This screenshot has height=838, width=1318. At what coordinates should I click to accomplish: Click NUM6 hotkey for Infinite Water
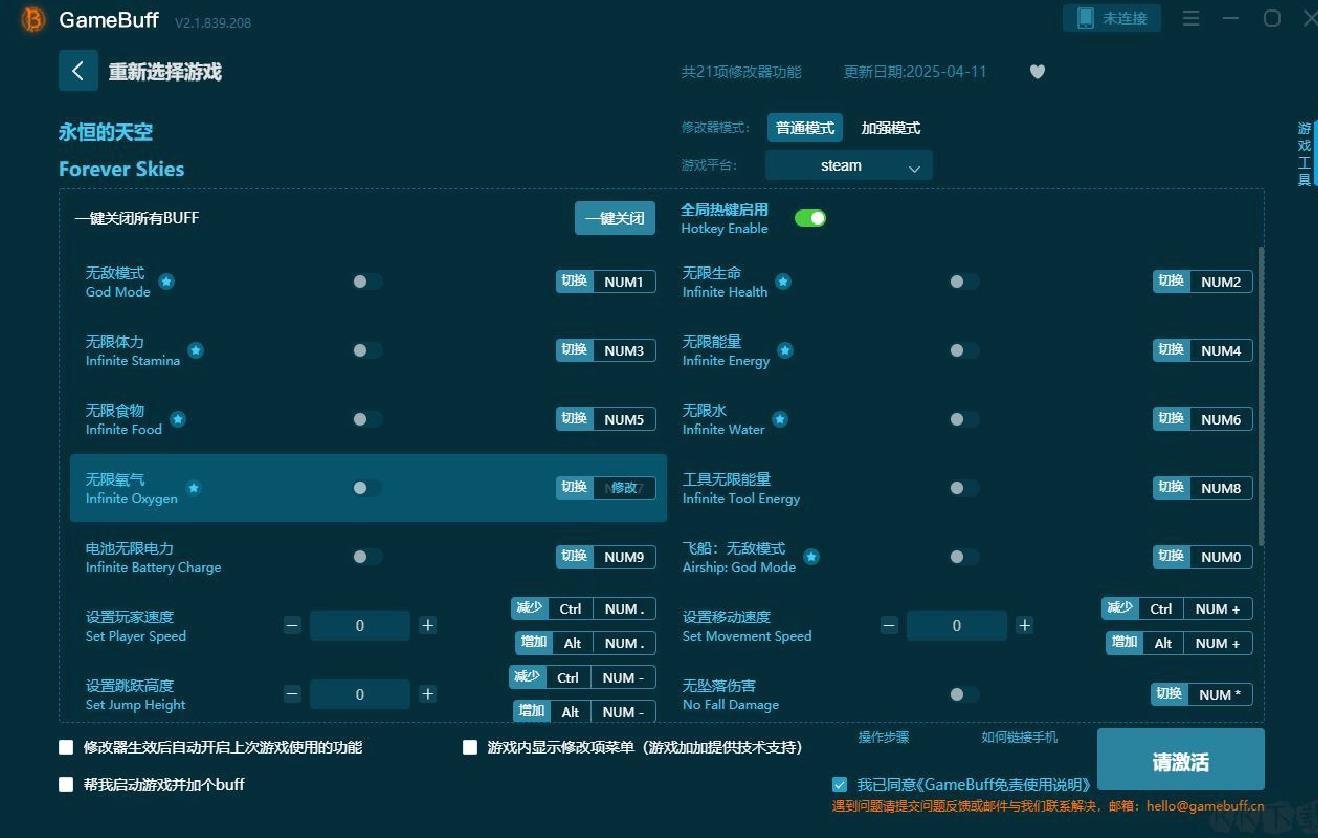pyautogui.click(x=1221, y=420)
